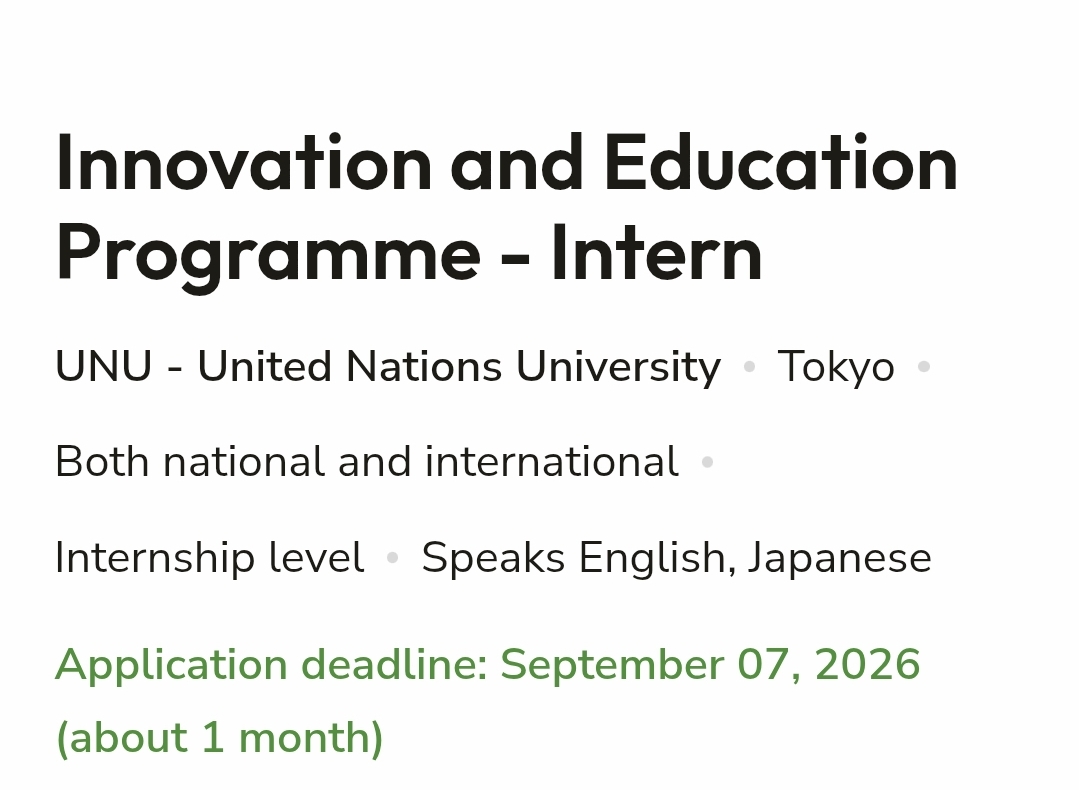1079x790 pixels.
Task: Open the UNU - United Nations University link
Action: [388, 367]
